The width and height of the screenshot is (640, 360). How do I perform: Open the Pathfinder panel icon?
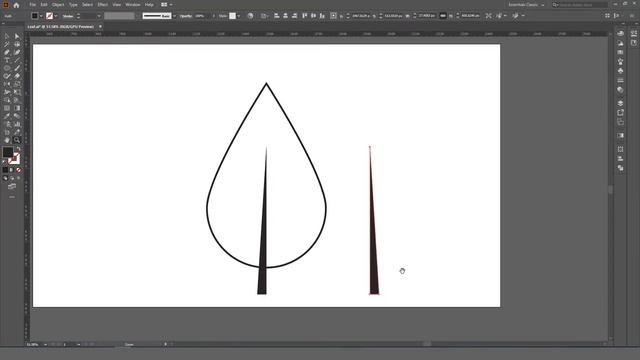pos(620,168)
